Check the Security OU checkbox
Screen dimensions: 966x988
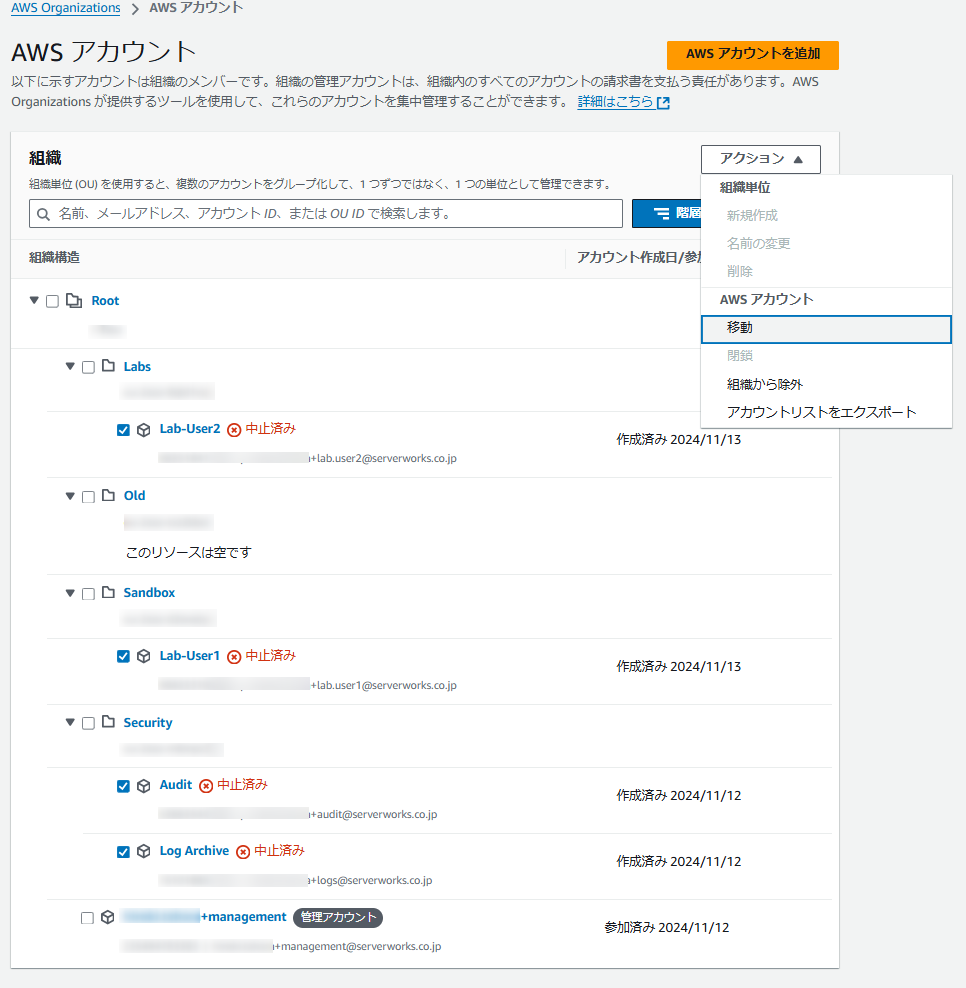click(x=88, y=723)
